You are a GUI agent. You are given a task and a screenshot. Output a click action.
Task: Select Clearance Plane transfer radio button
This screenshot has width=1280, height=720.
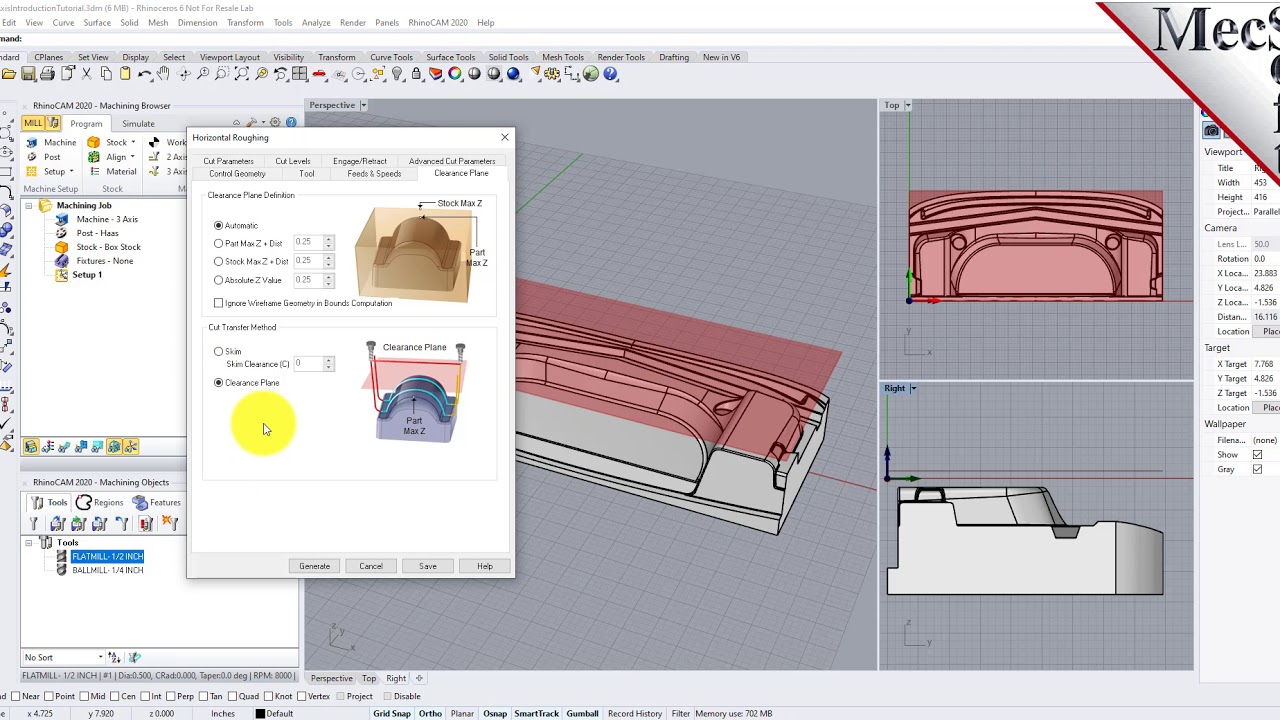[218, 382]
